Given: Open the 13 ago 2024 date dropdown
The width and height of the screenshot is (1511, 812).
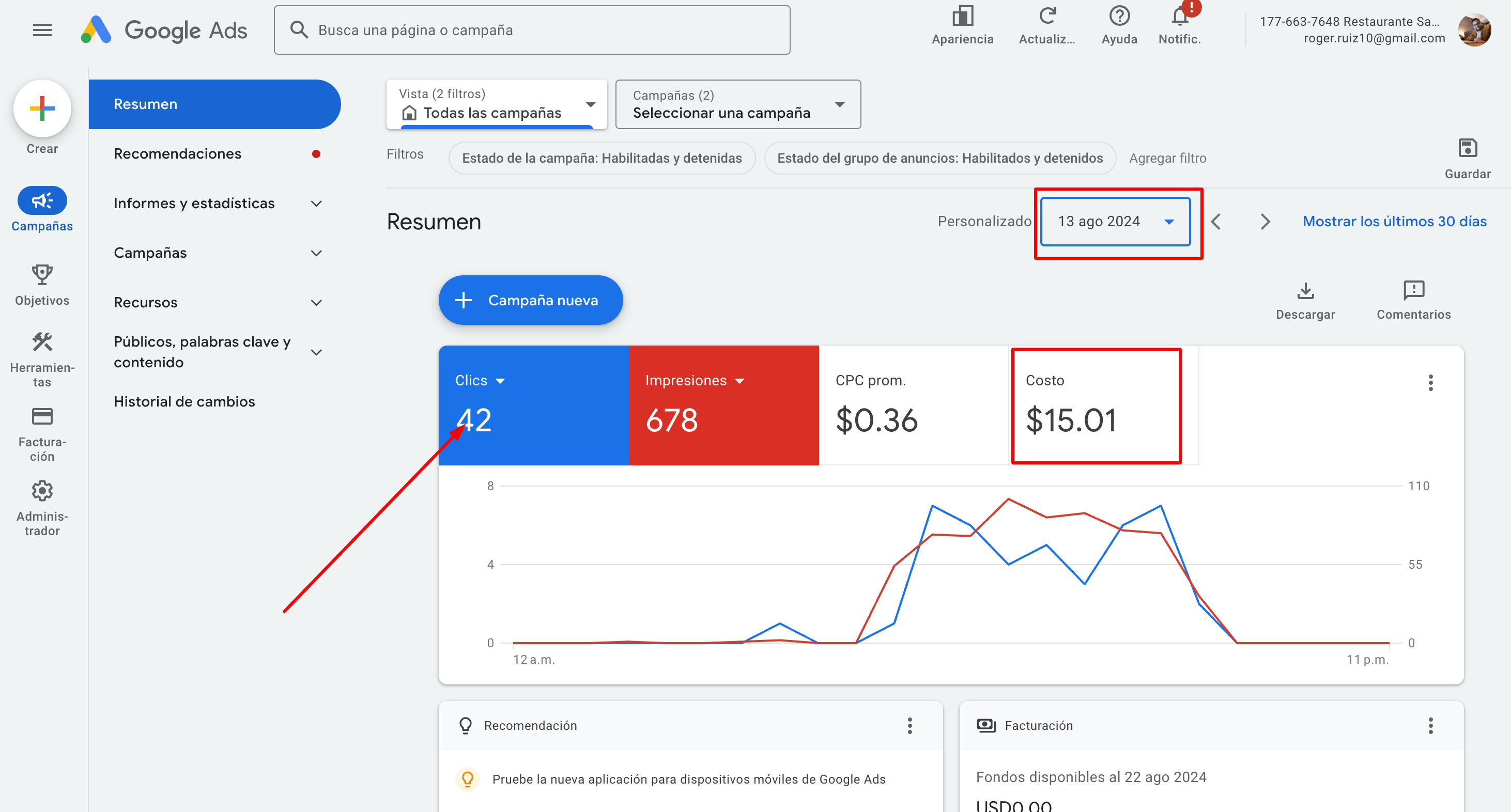Looking at the screenshot, I should pos(1115,222).
